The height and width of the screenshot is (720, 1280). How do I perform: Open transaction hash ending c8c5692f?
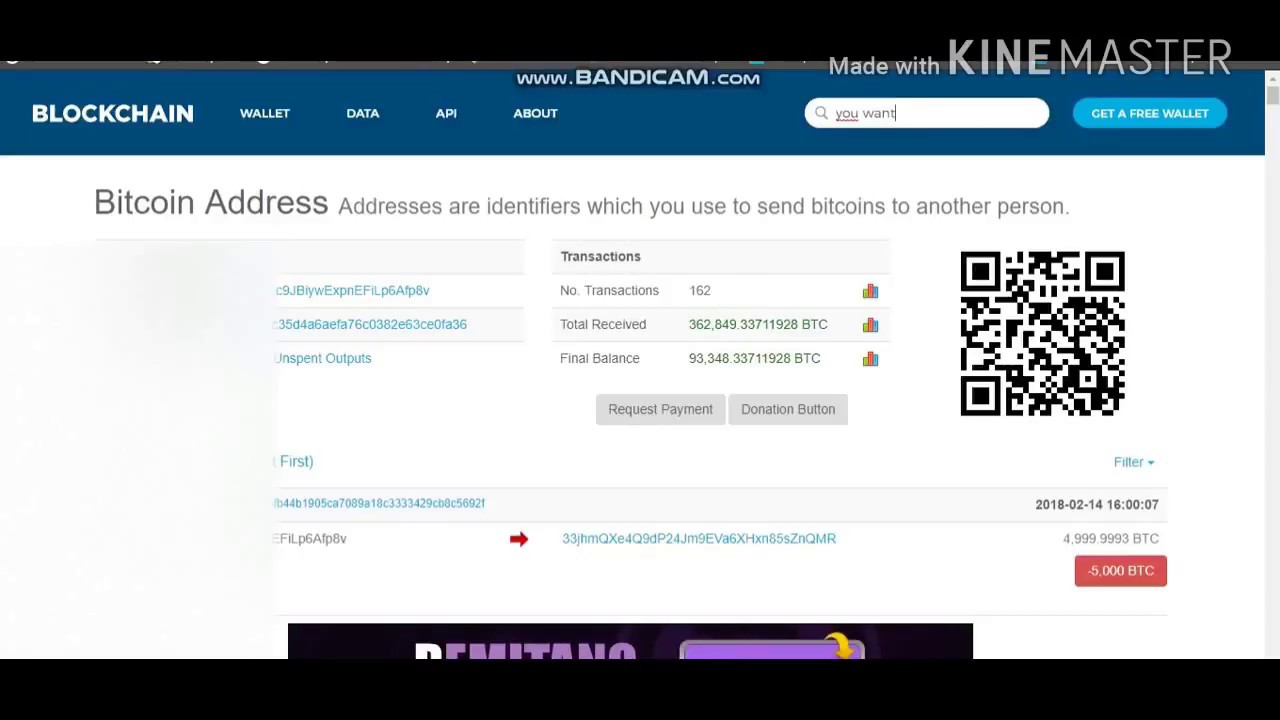coord(379,503)
